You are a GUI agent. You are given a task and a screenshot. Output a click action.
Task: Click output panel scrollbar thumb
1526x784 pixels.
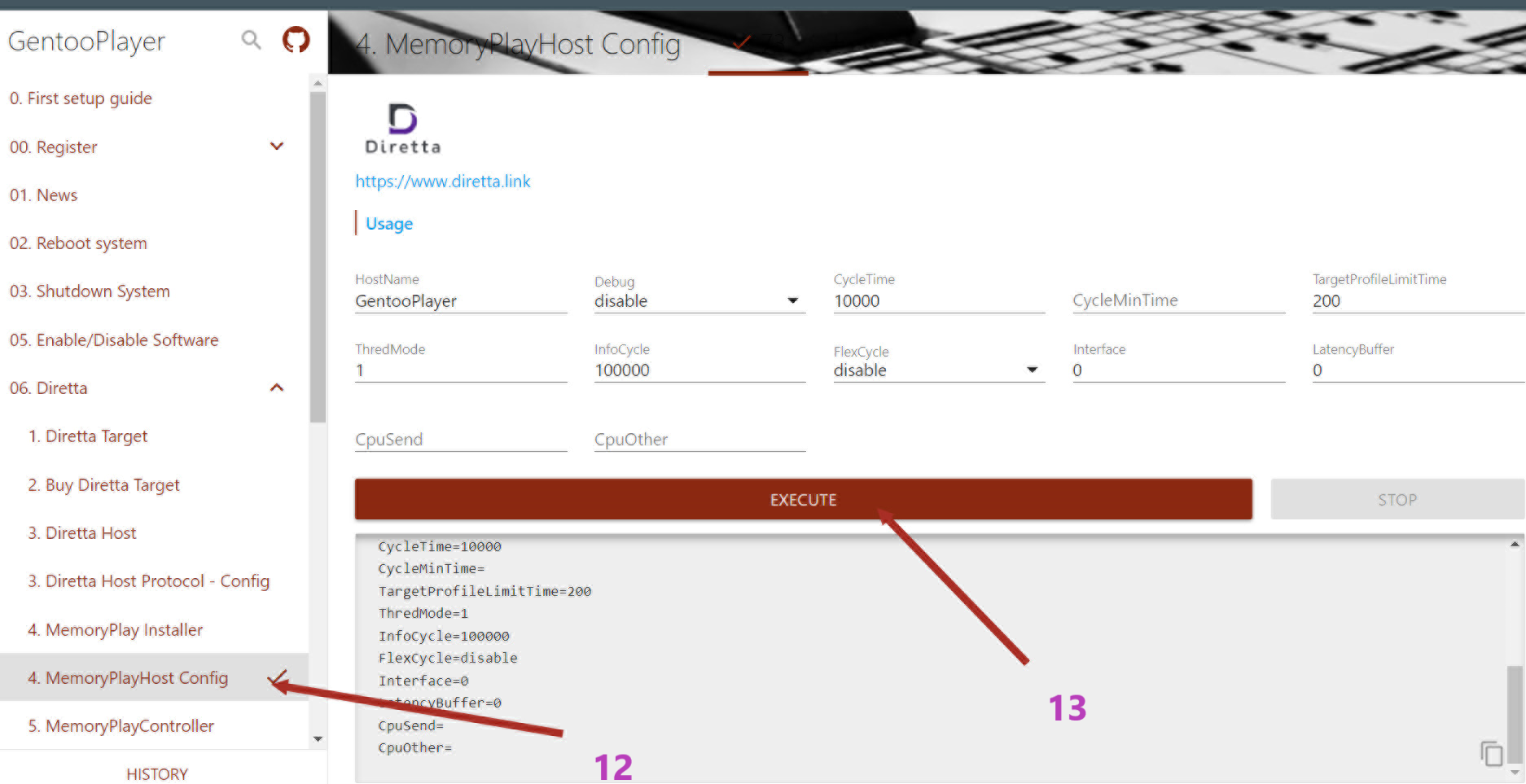(x=1515, y=714)
